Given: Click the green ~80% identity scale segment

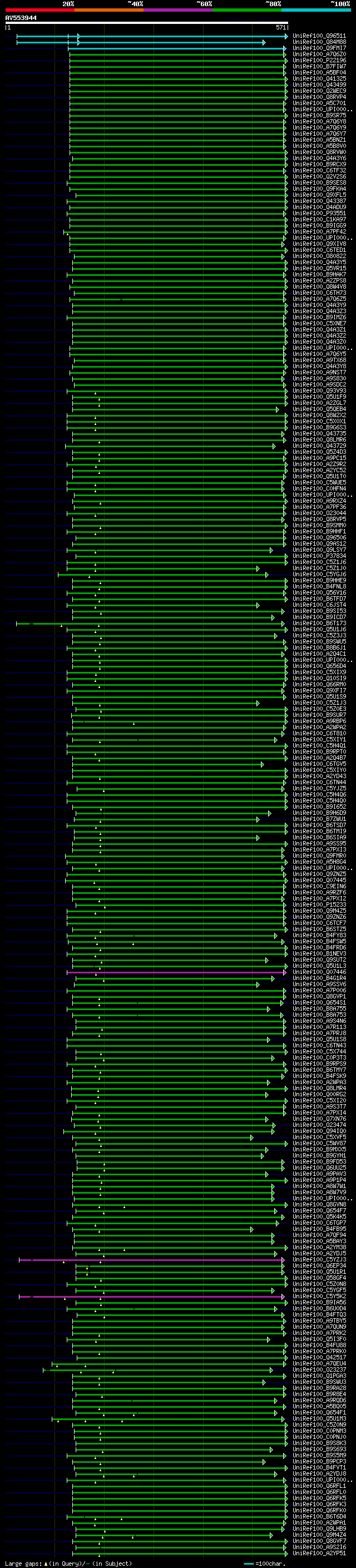Looking at the screenshot, I should pyautogui.click(x=247, y=10).
